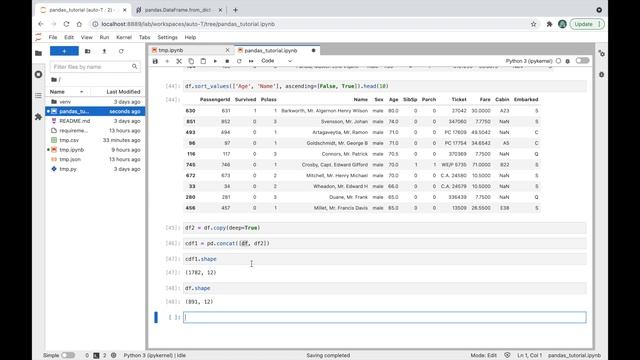Toggle Simple mode switch in status bar
This screenshot has height=360, width=640.
68,356
